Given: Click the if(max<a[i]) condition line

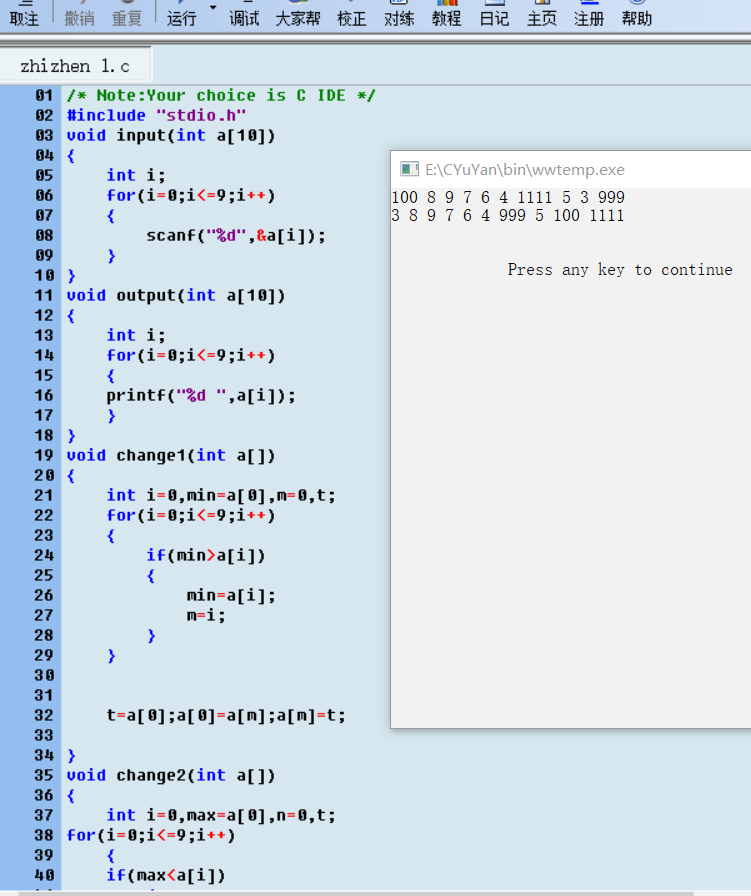Looking at the screenshot, I should click(x=166, y=875).
